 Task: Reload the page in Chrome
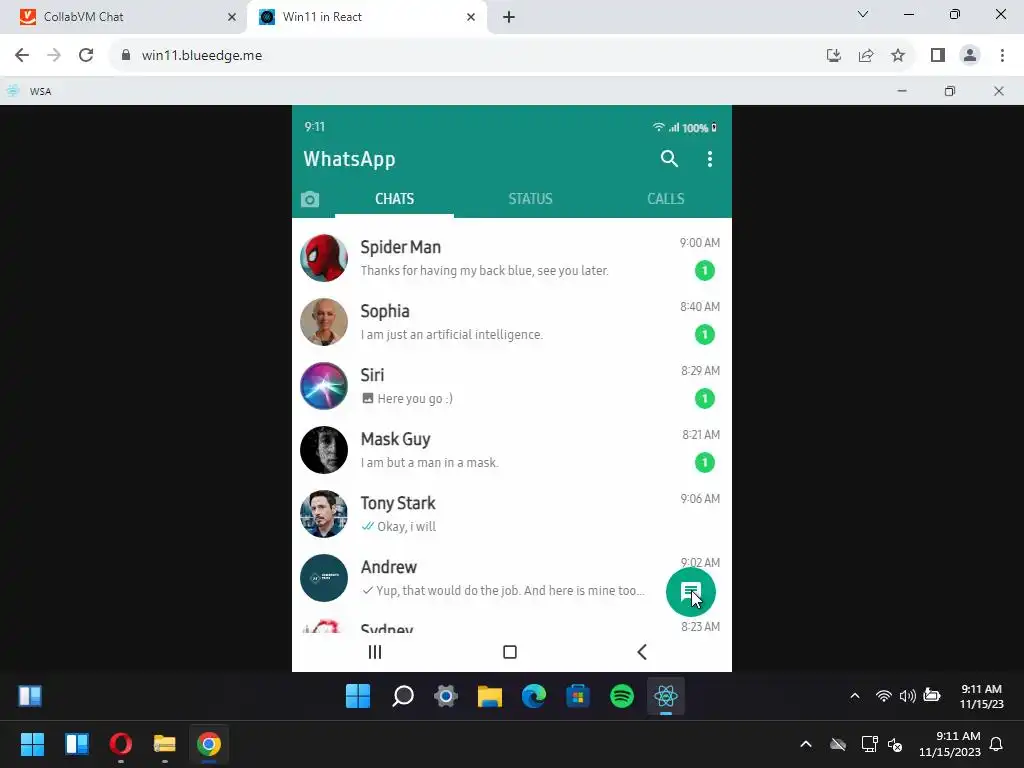coord(86,56)
